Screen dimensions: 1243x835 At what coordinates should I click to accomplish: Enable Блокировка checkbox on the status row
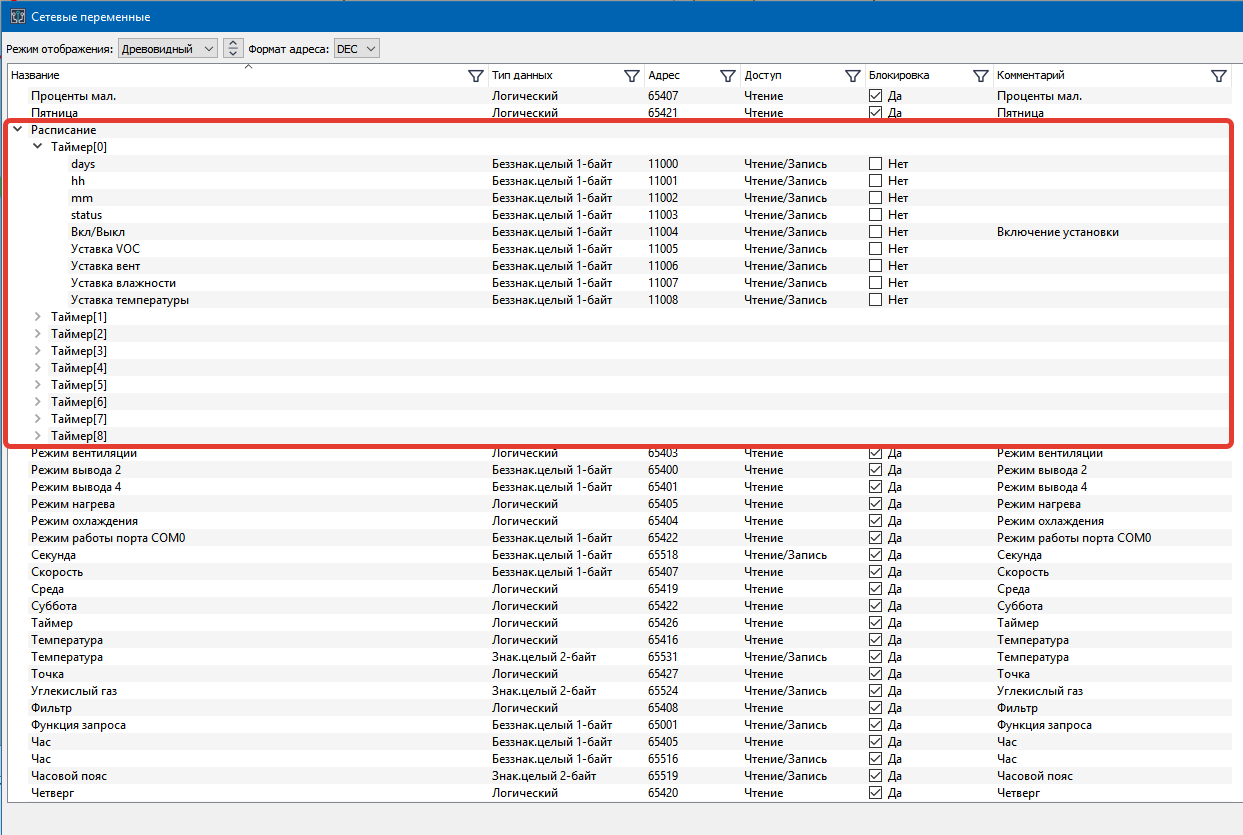876,214
